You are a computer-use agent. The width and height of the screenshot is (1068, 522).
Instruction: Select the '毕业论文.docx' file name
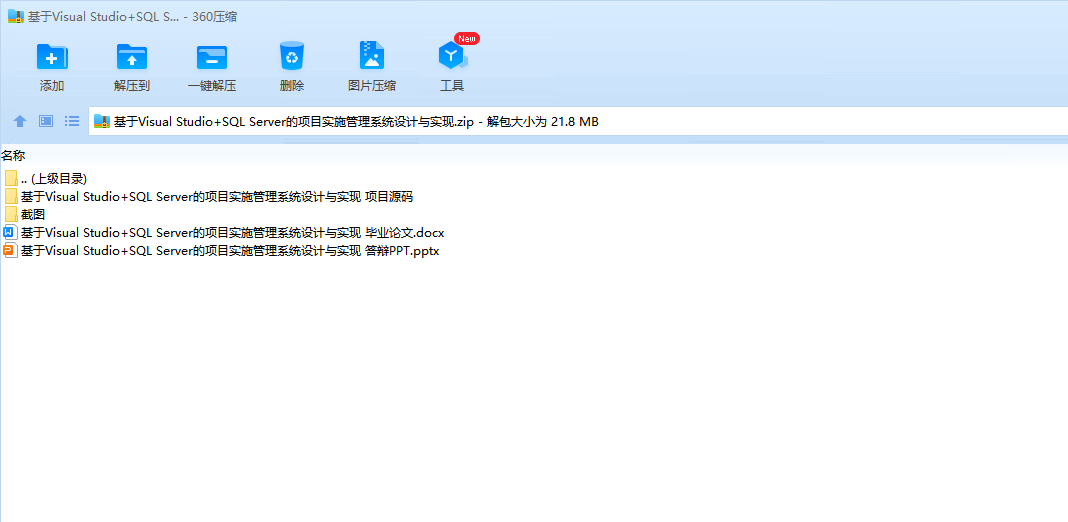click(x=232, y=232)
